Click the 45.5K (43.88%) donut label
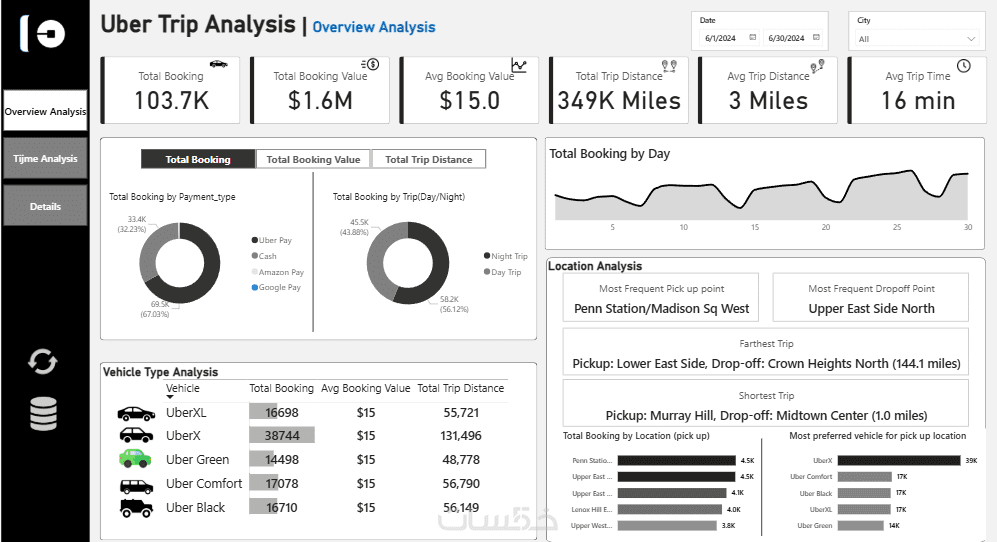 (x=354, y=227)
